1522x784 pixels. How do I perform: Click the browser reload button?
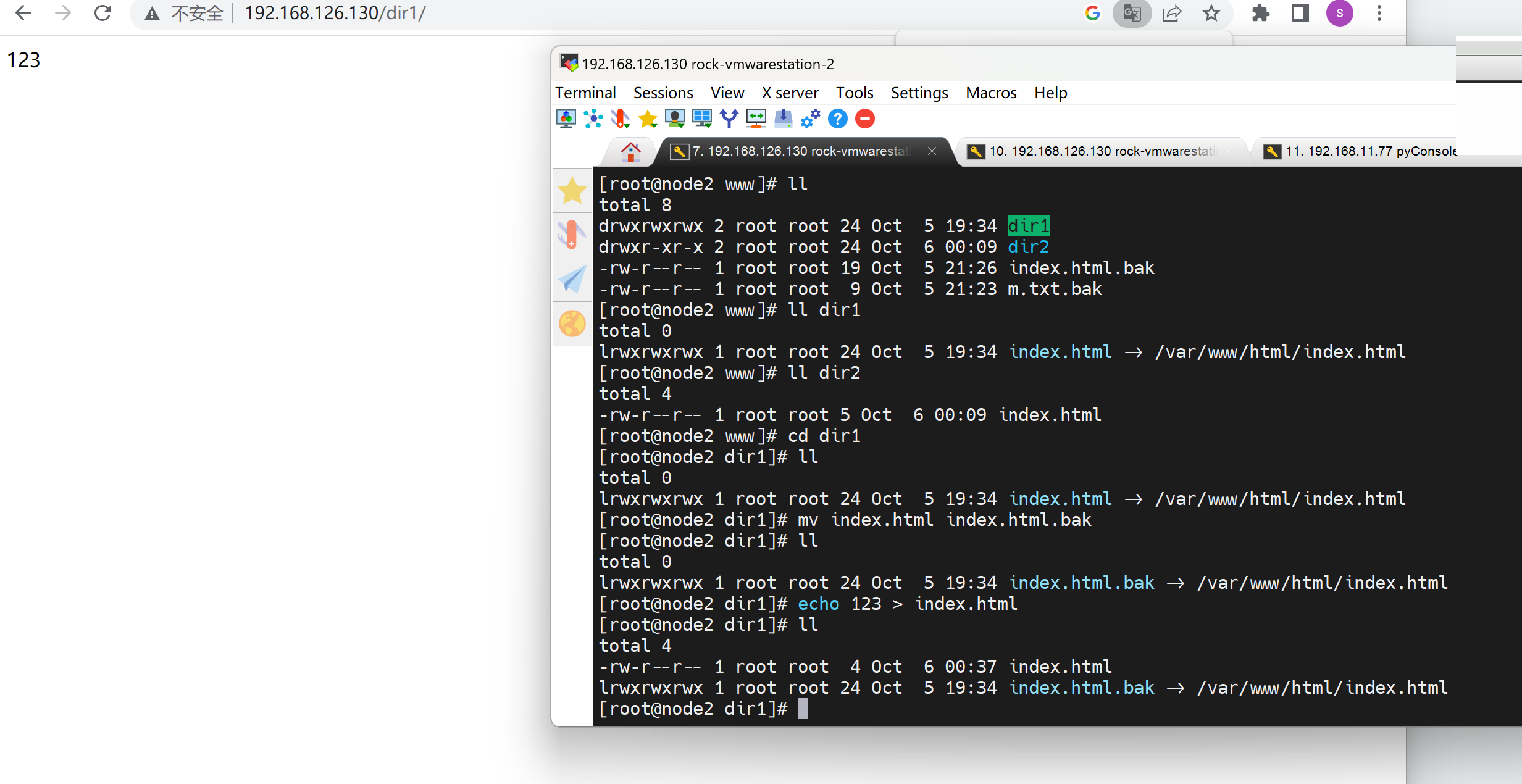tap(102, 13)
